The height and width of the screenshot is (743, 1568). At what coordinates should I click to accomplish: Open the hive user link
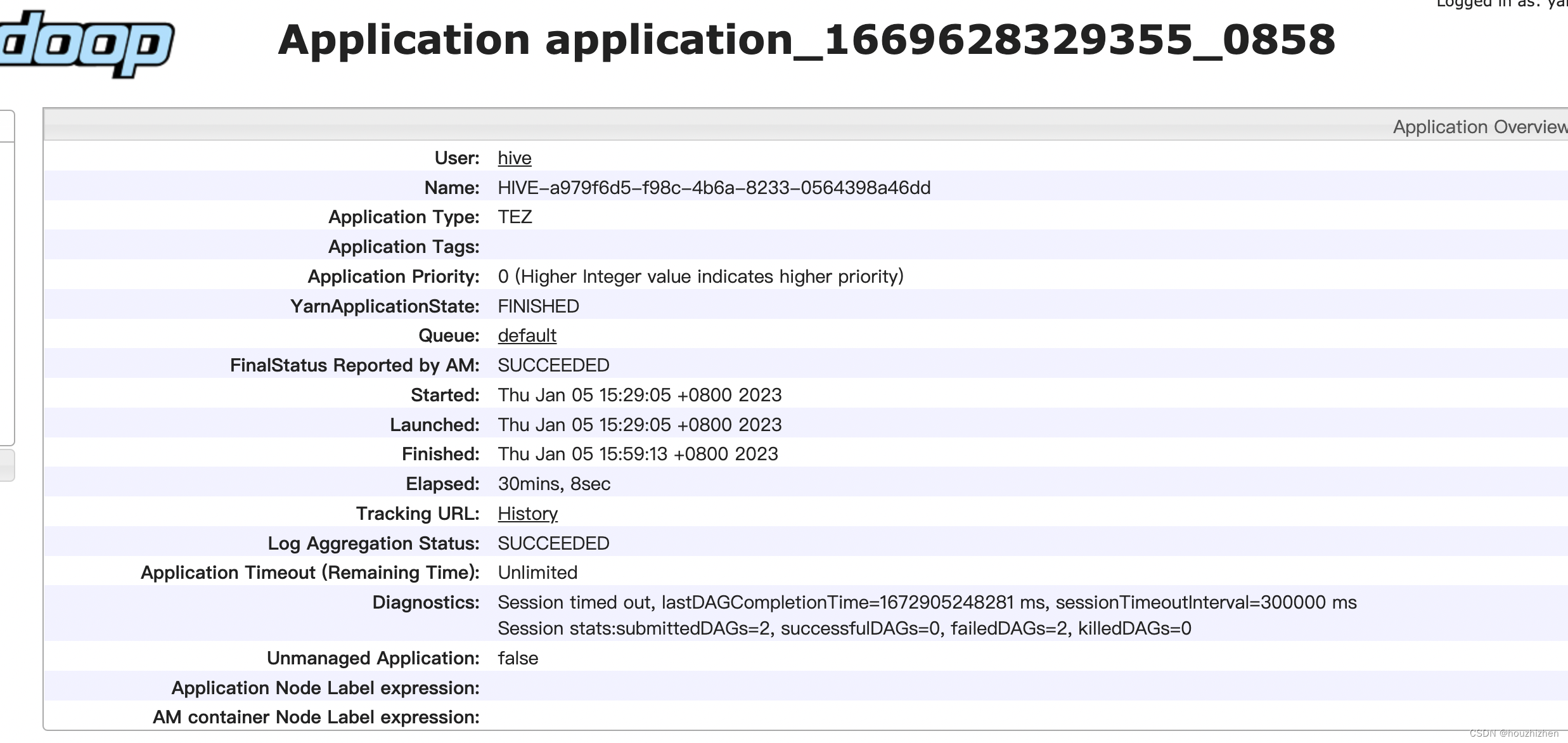(x=515, y=158)
